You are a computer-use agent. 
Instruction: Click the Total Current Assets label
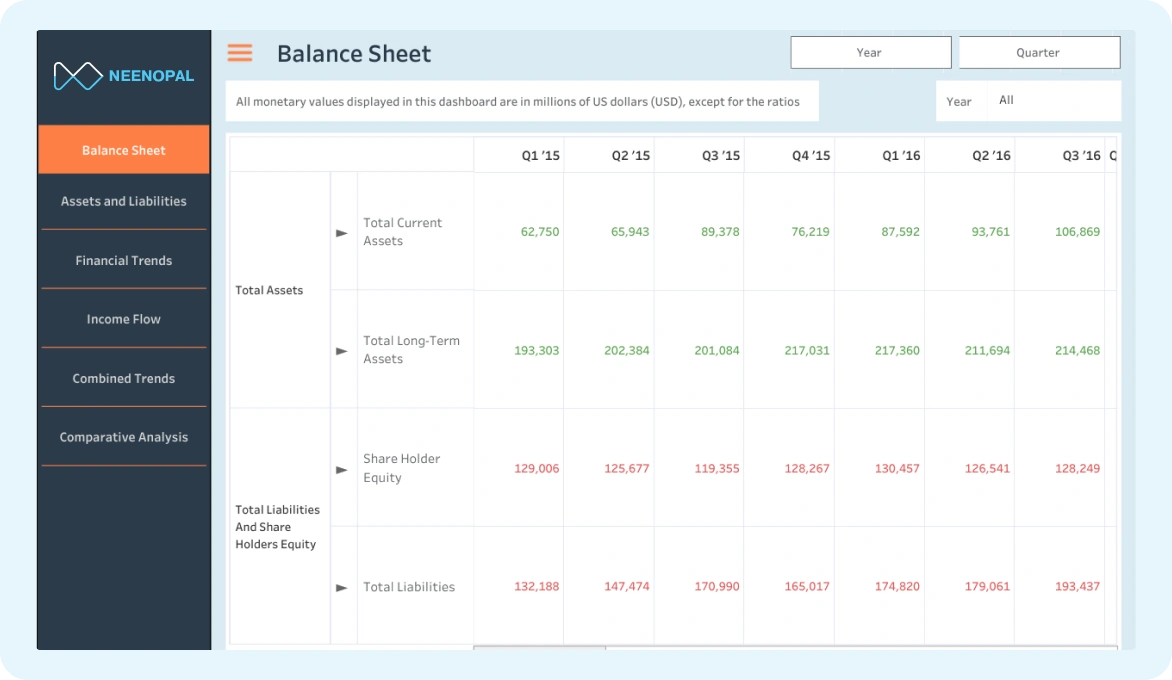(402, 232)
